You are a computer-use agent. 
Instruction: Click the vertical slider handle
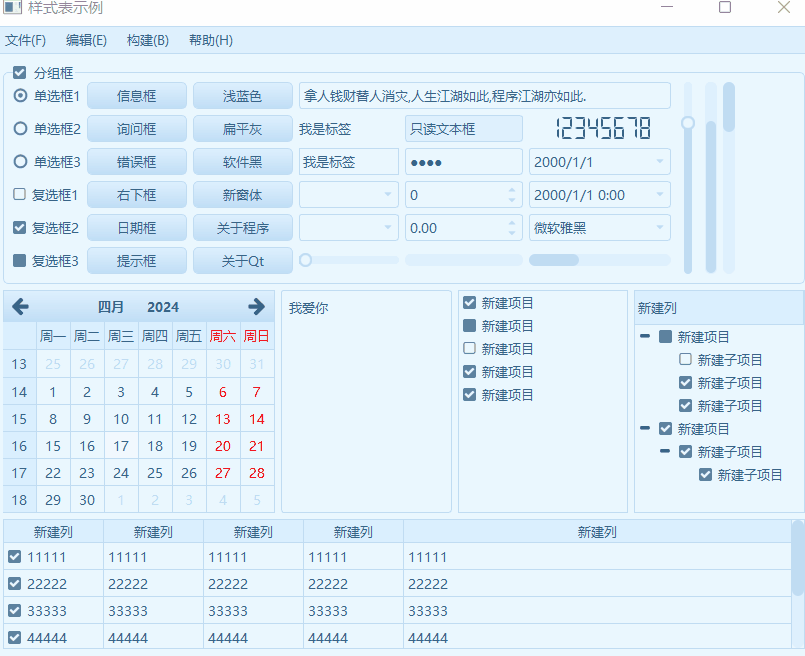(x=688, y=123)
